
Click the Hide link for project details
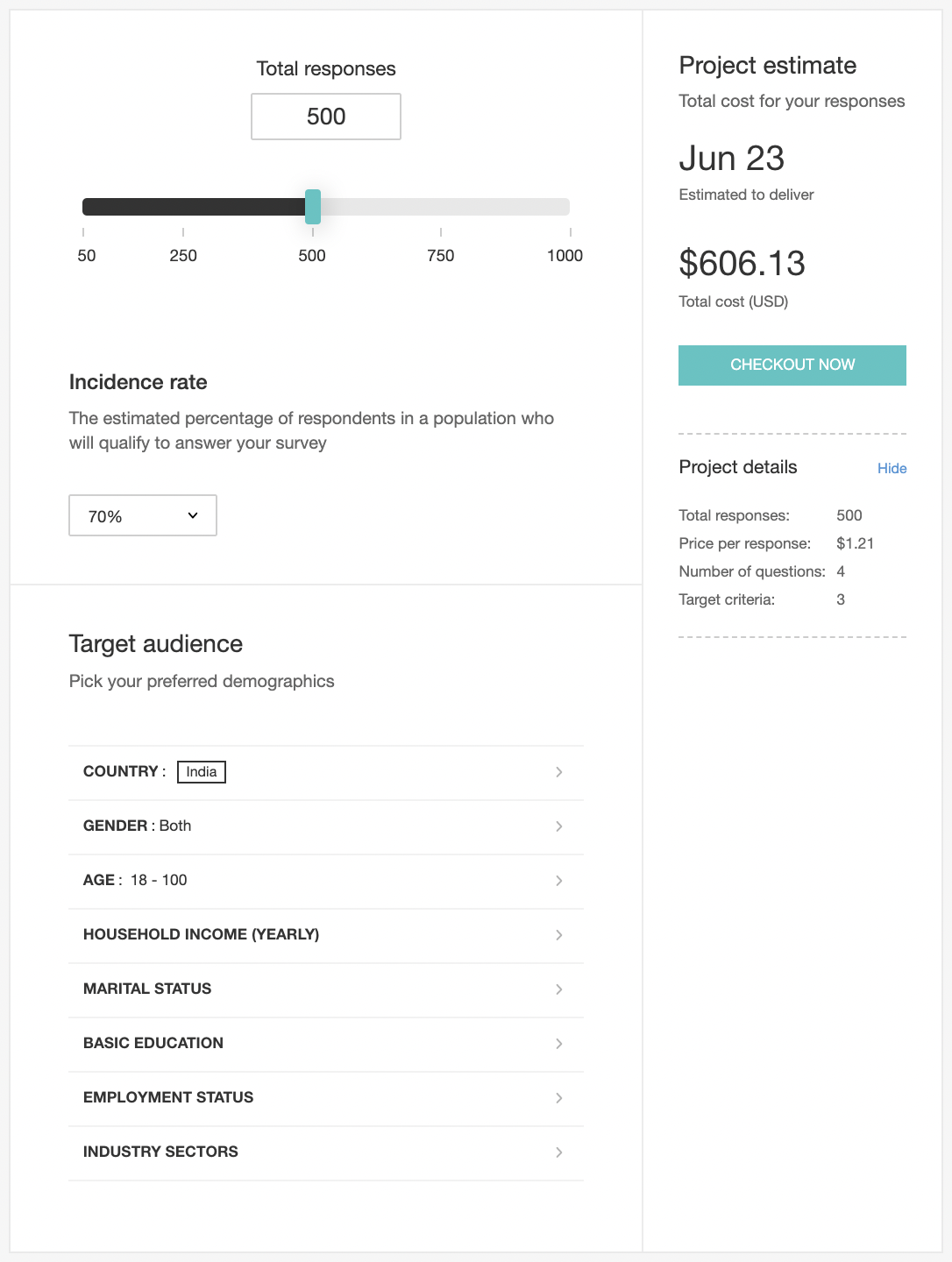(892, 468)
